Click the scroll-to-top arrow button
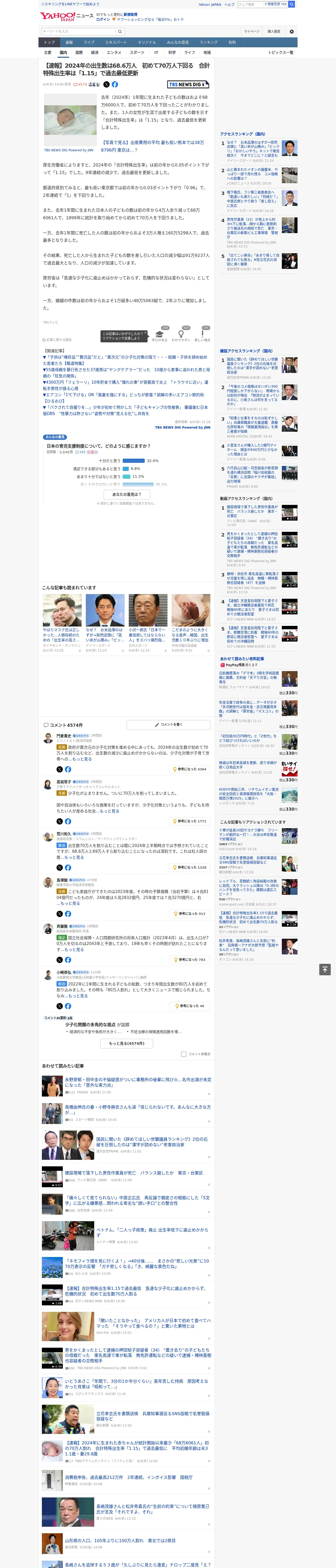The width and height of the screenshot is (336, 1568). pyautogui.click(x=325, y=969)
